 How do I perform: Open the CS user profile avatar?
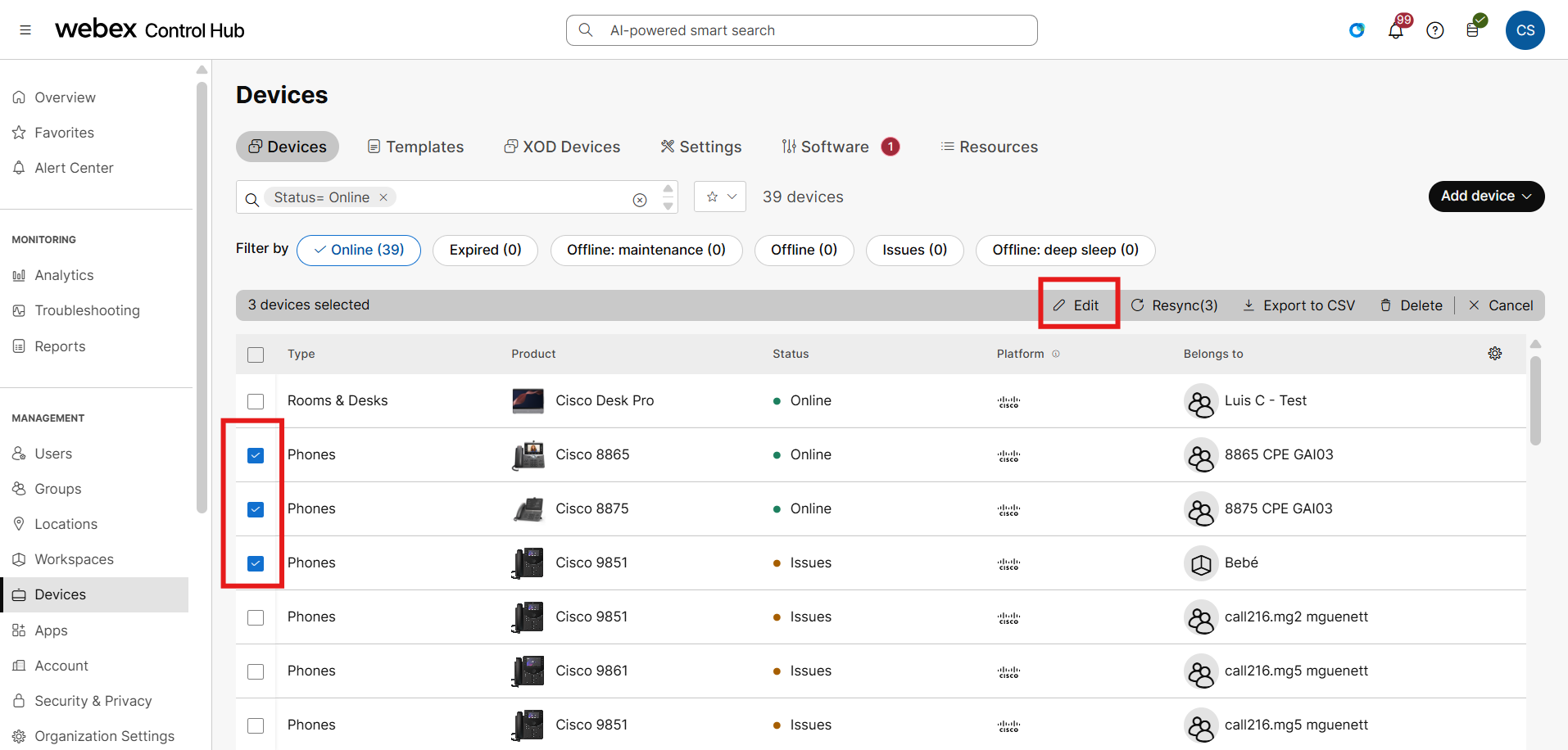(x=1525, y=30)
